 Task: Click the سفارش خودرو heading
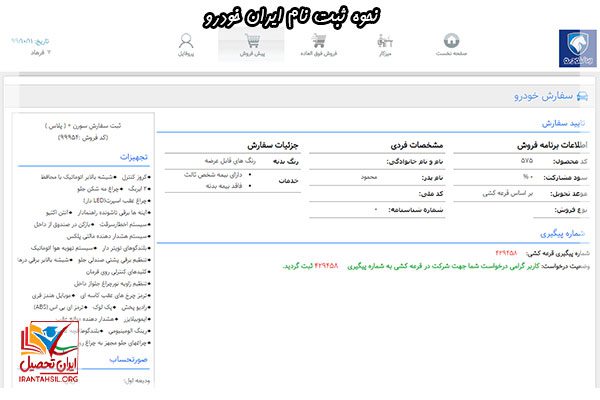[x=544, y=96]
